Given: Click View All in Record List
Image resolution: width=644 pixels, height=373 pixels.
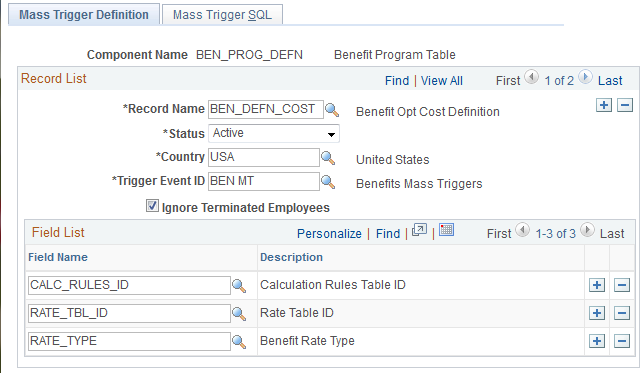Looking at the screenshot, I should pyautogui.click(x=442, y=81).
